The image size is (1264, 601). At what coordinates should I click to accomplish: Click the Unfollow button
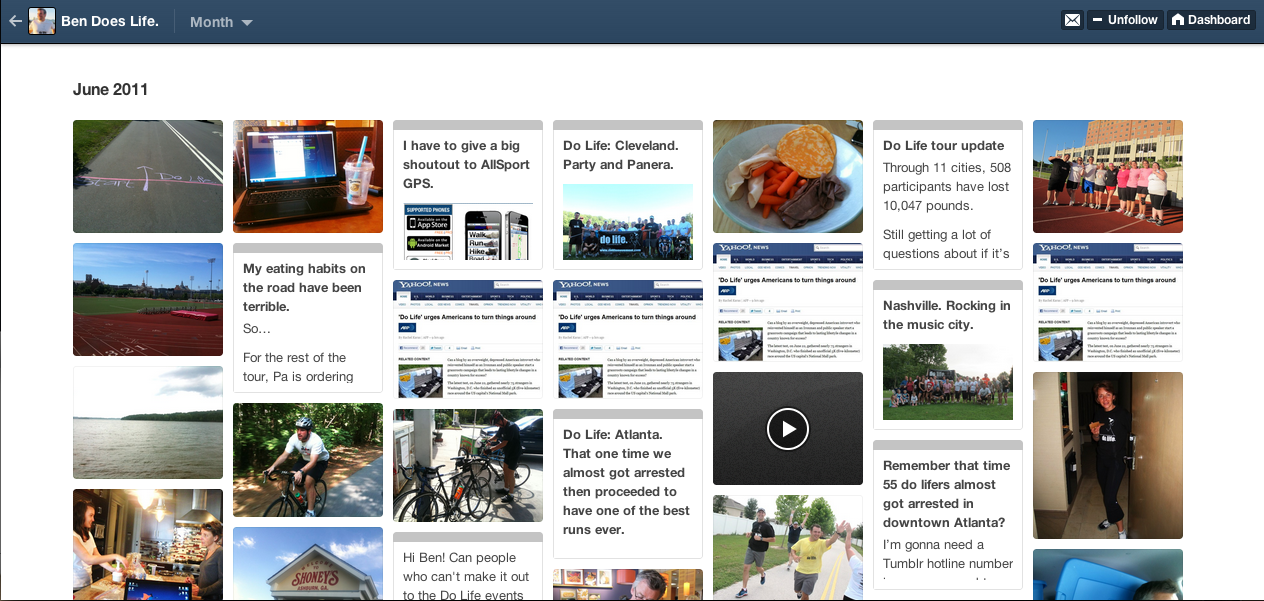tap(1124, 20)
